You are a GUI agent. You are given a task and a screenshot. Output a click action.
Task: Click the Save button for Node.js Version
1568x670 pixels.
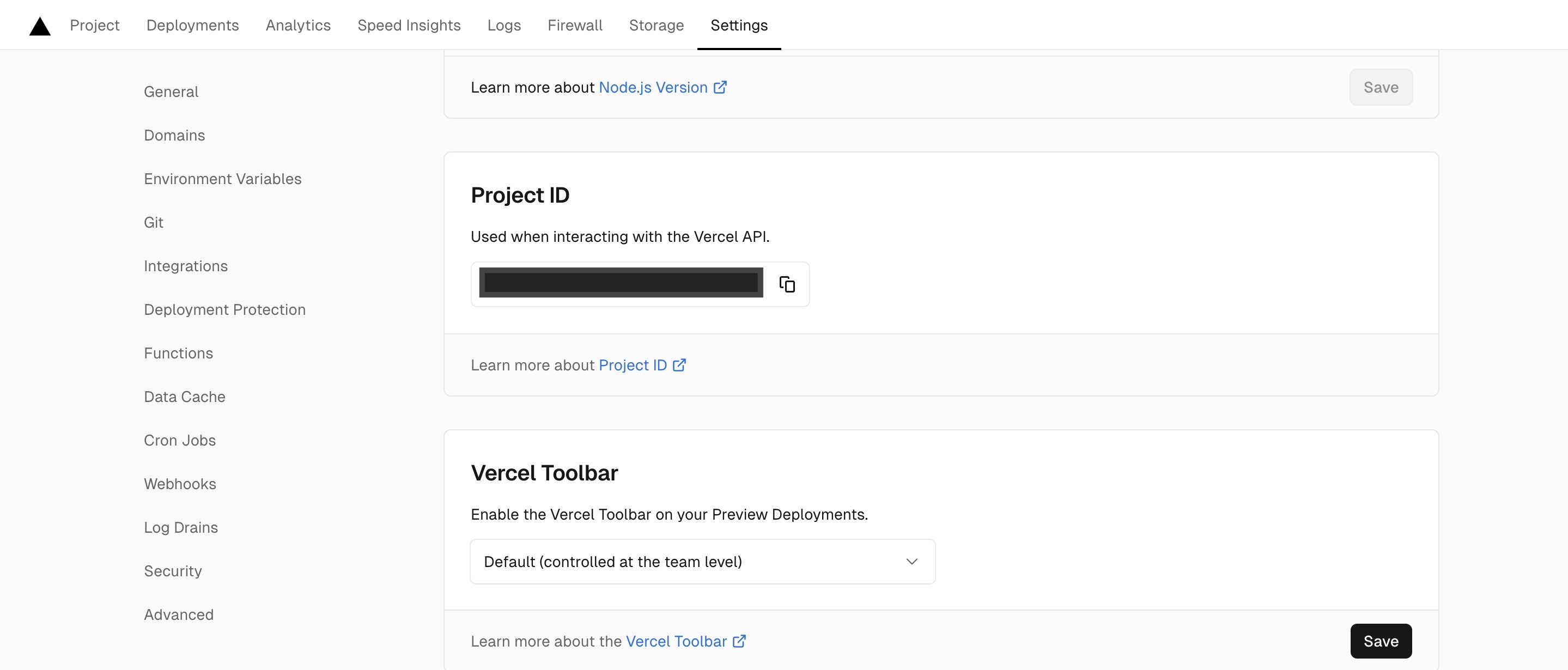1381,87
